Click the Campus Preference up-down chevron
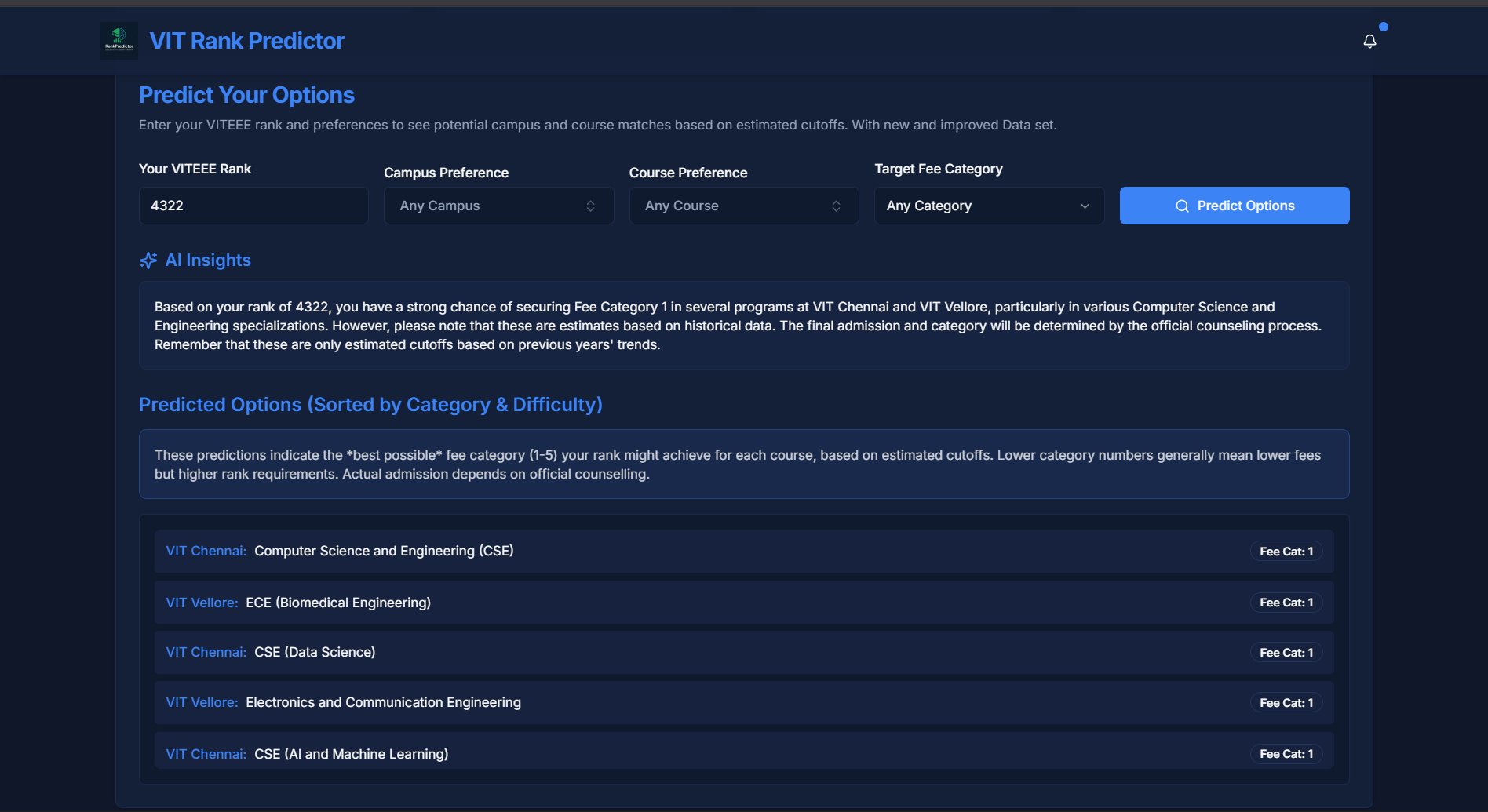The image size is (1488, 812). pos(590,206)
